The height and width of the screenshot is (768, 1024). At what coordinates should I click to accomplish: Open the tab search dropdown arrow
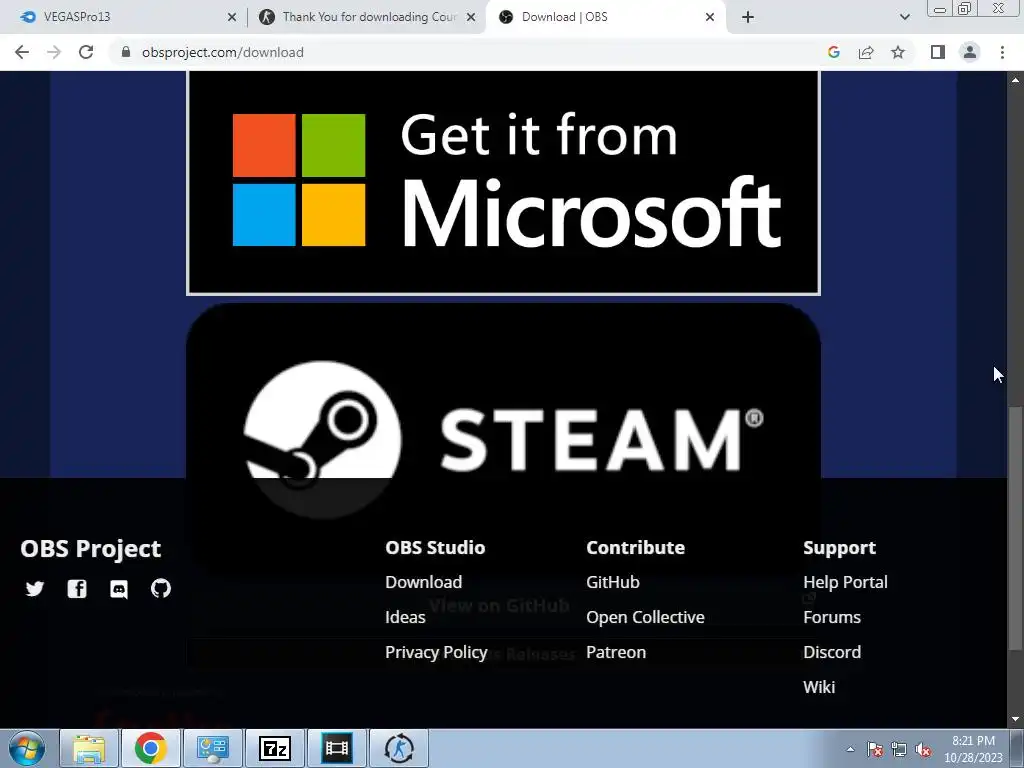point(904,17)
